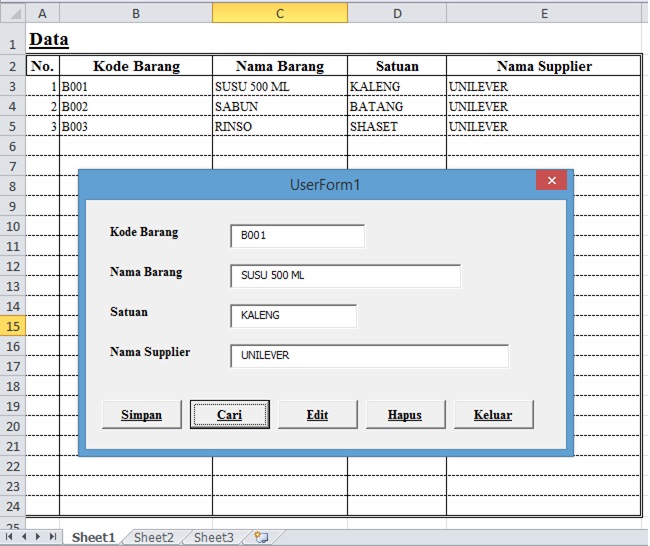This screenshot has height=546, width=650.
Task: Select column B header
Action: (136, 13)
